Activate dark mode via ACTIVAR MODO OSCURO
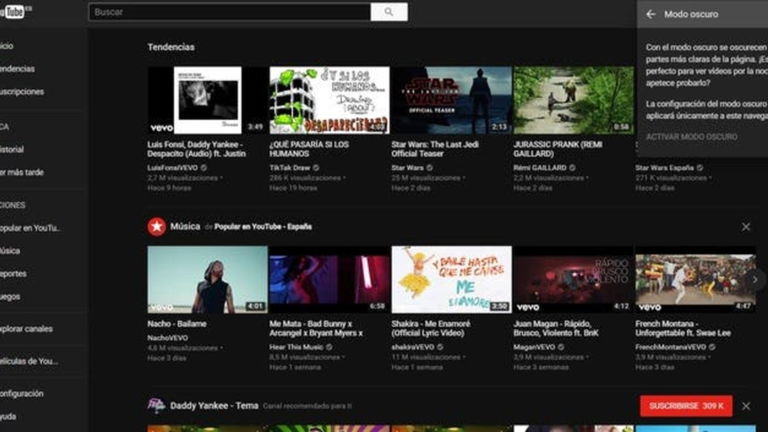768x432 pixels. click(x=690, y=136)
